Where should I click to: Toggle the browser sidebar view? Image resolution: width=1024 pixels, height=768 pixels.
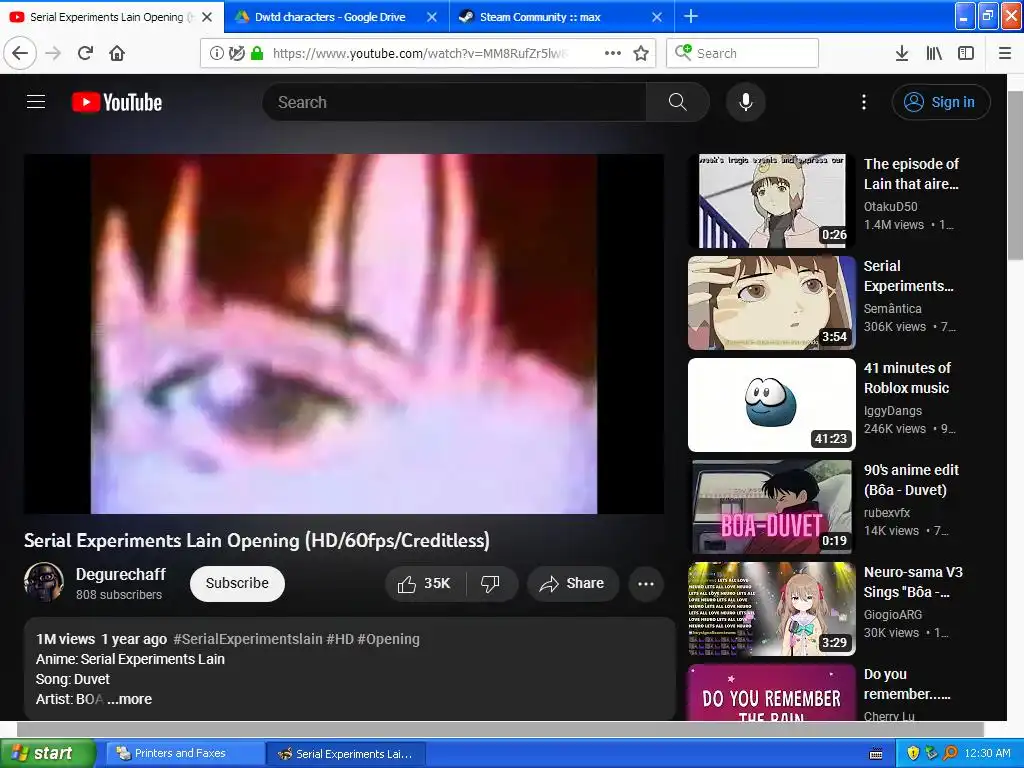[x=966, y=53]
